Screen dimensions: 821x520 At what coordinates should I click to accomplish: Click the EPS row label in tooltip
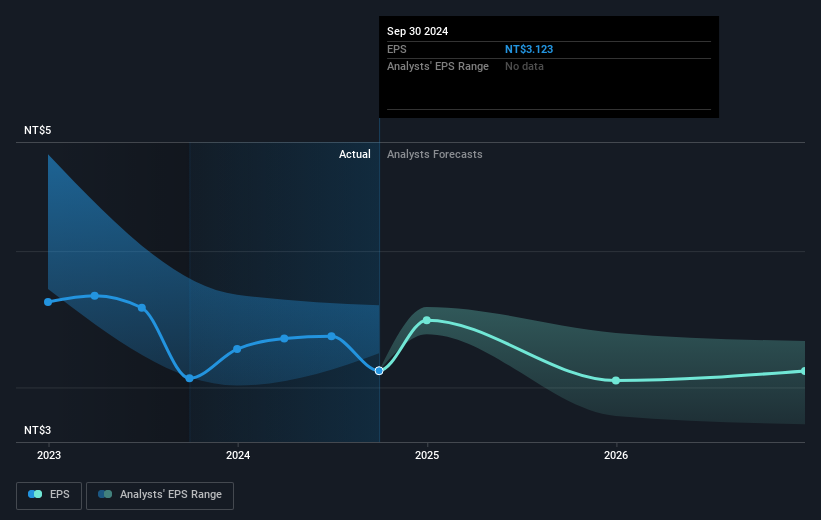pos(396,49)
